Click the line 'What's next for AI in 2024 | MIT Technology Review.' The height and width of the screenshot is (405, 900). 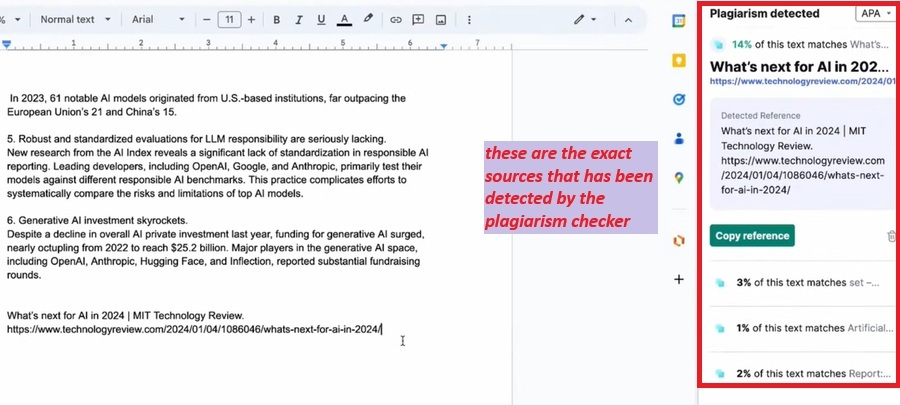click(126, 316)
